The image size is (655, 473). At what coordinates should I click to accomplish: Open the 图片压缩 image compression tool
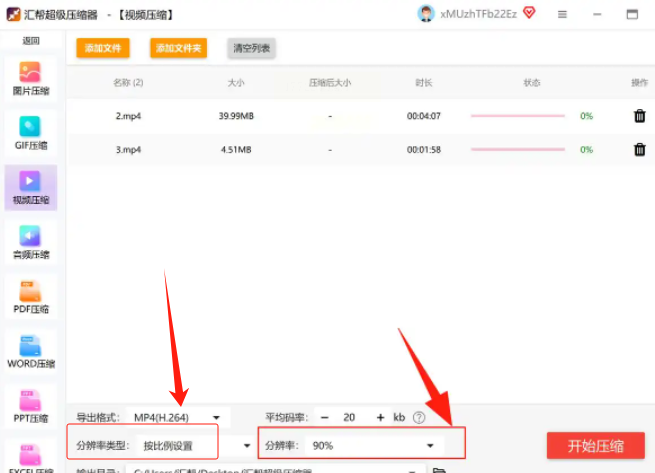click(30, 78)
